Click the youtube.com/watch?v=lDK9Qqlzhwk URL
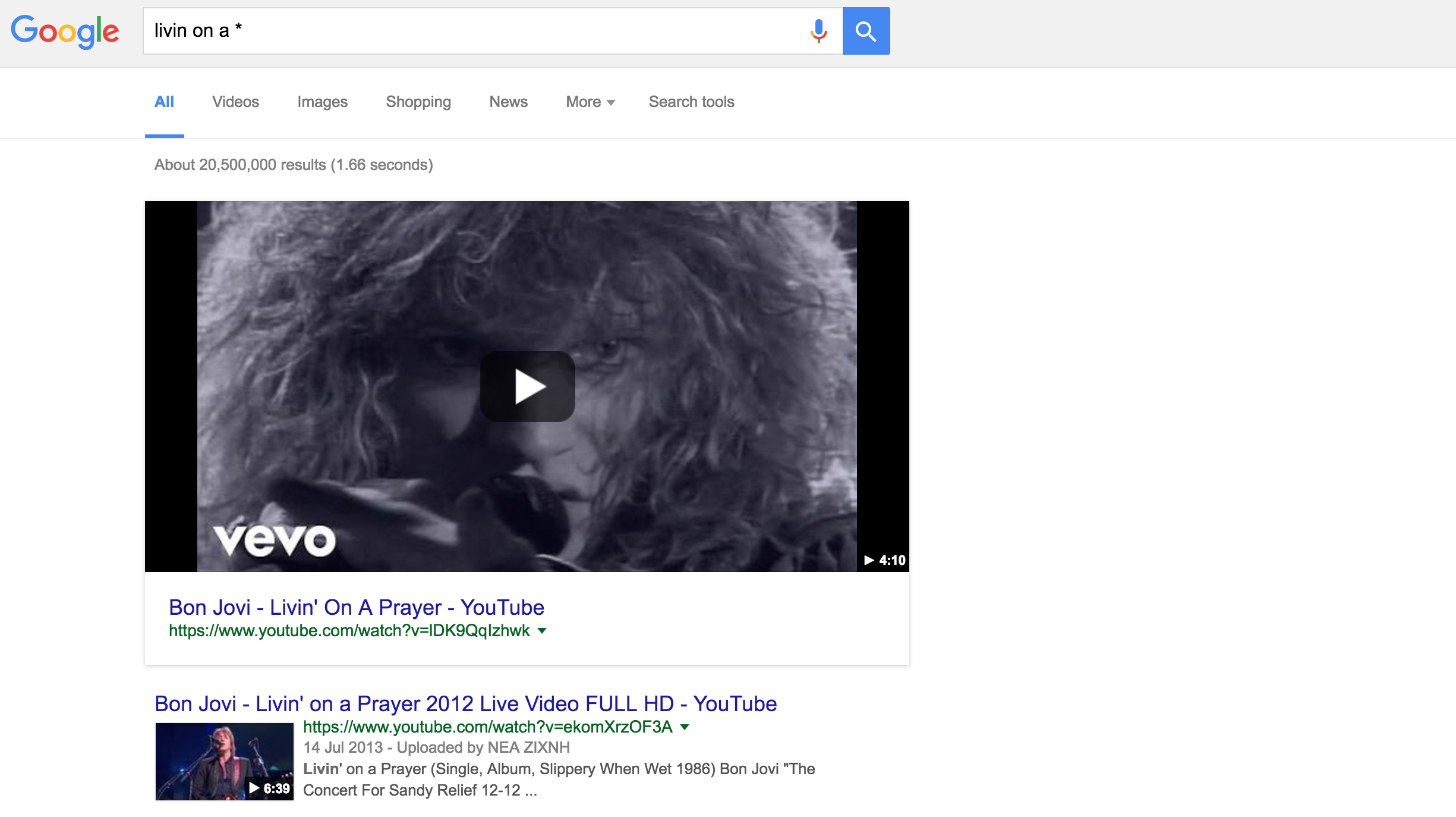The width and height of the screenshot is (1456, 817). tap(349, 630)
